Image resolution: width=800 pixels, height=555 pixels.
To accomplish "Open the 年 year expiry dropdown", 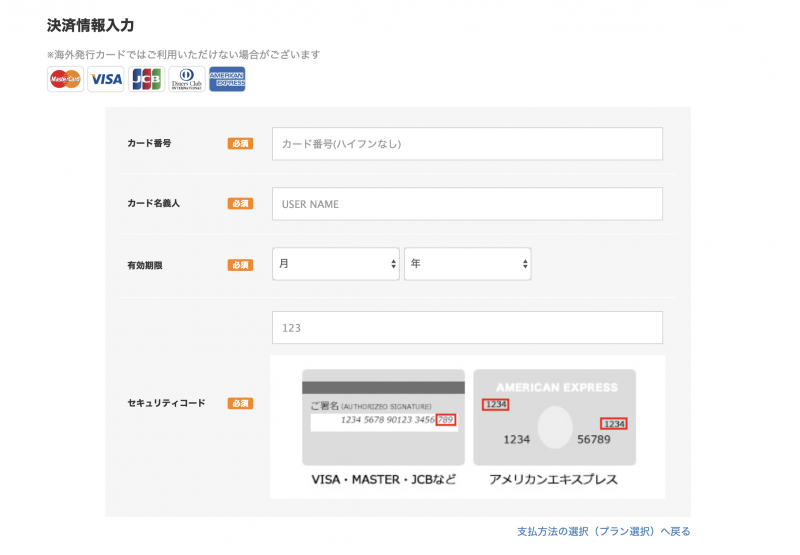I will (x=467, y=264).
